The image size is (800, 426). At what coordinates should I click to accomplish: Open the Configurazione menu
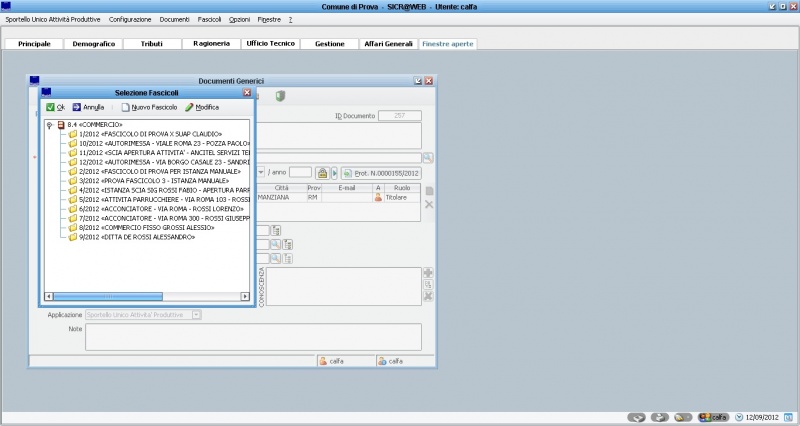pyautogui.click(x=130, y=20)
